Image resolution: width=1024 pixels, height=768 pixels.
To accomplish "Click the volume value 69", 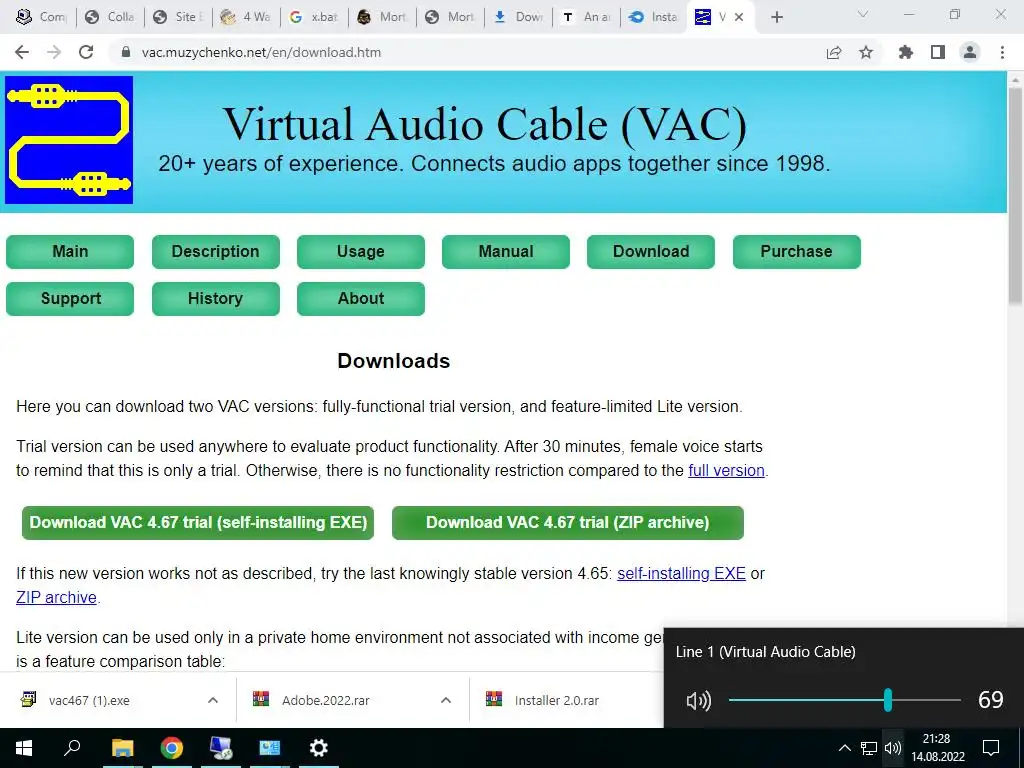I will pos(991,700).
